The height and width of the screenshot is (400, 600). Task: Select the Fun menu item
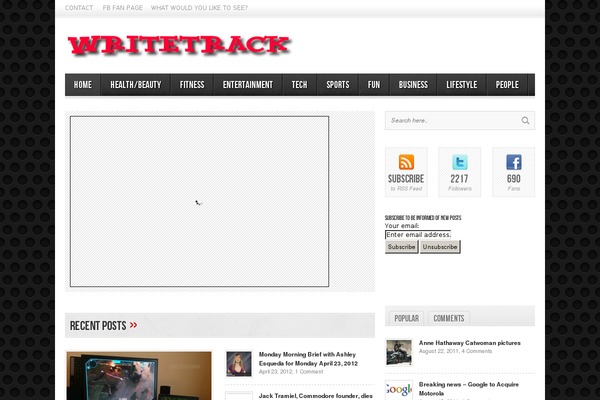(374, 85)
